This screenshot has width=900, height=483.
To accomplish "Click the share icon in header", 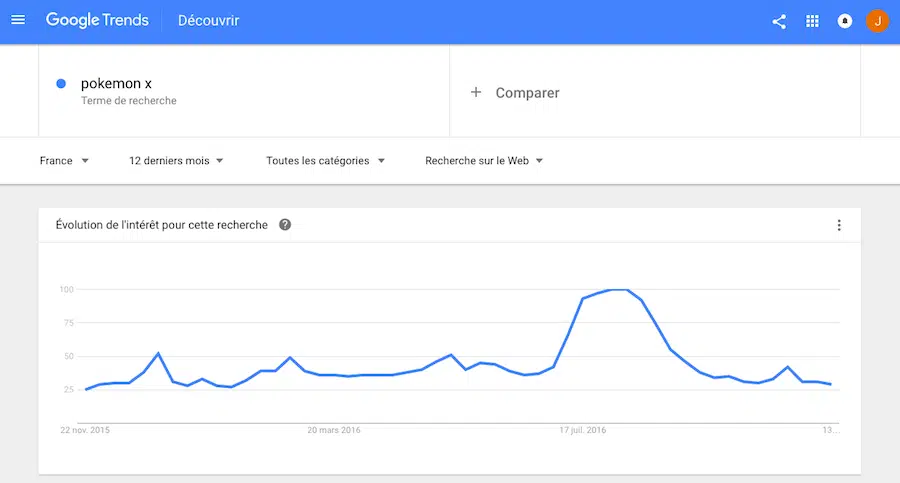I will point(779,21).
